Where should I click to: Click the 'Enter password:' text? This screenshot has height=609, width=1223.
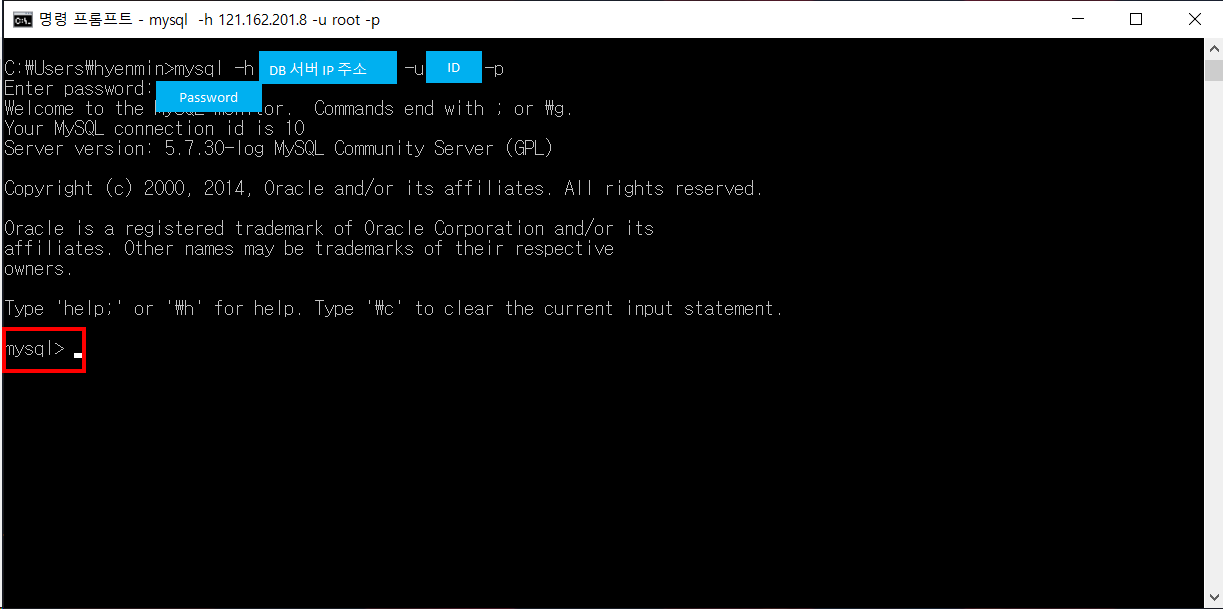coord(79,88)
